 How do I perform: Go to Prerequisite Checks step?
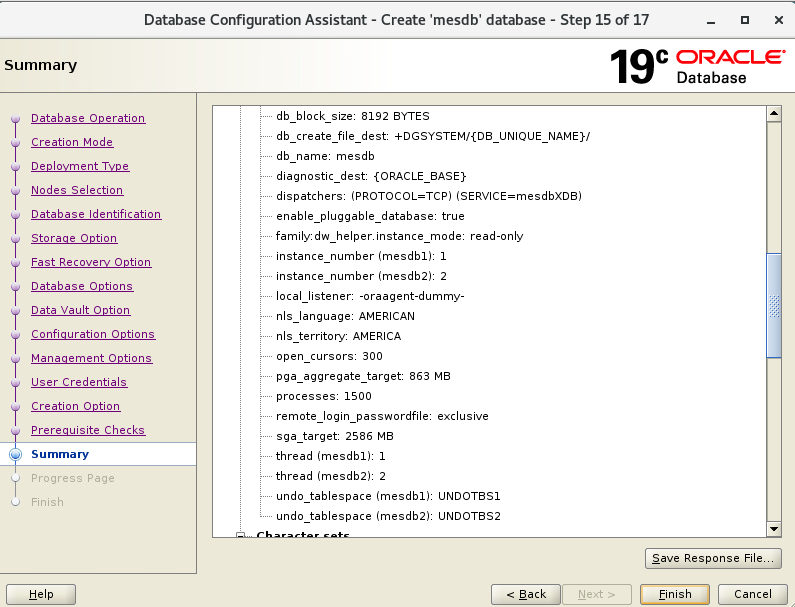pyautogui.click(x=88, y=430)
